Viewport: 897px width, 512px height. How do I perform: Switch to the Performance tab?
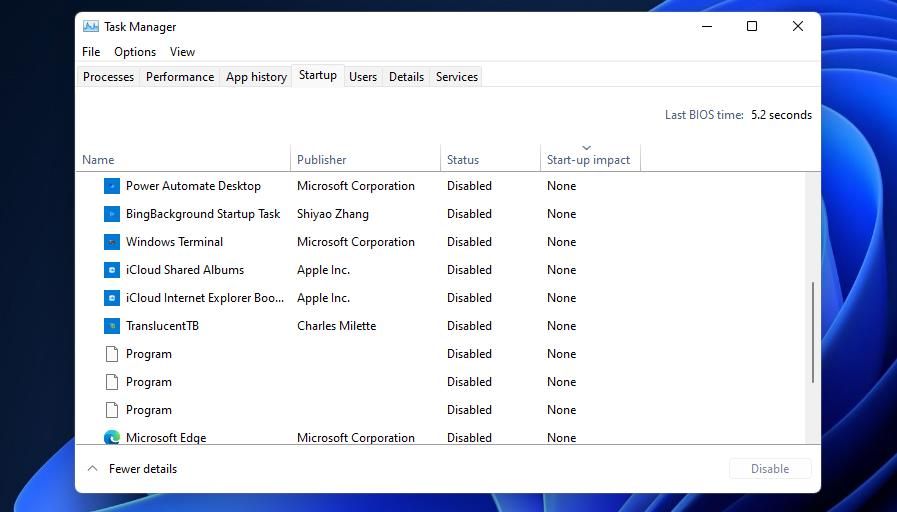click(x=180, y=77)
